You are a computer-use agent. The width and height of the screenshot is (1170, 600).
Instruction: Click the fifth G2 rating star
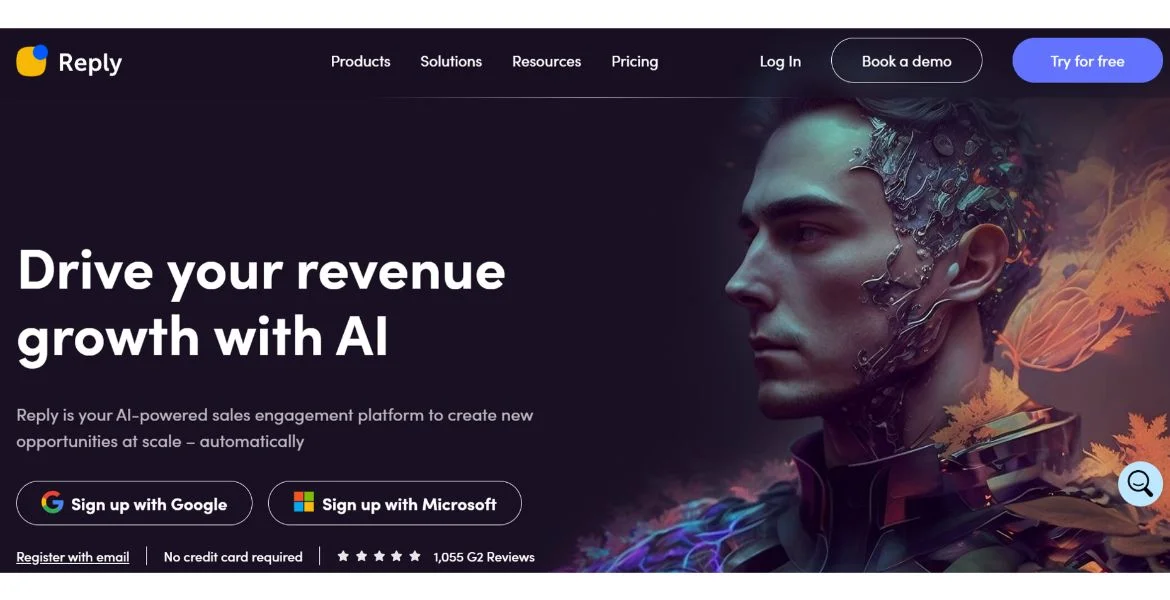point(415,556)
